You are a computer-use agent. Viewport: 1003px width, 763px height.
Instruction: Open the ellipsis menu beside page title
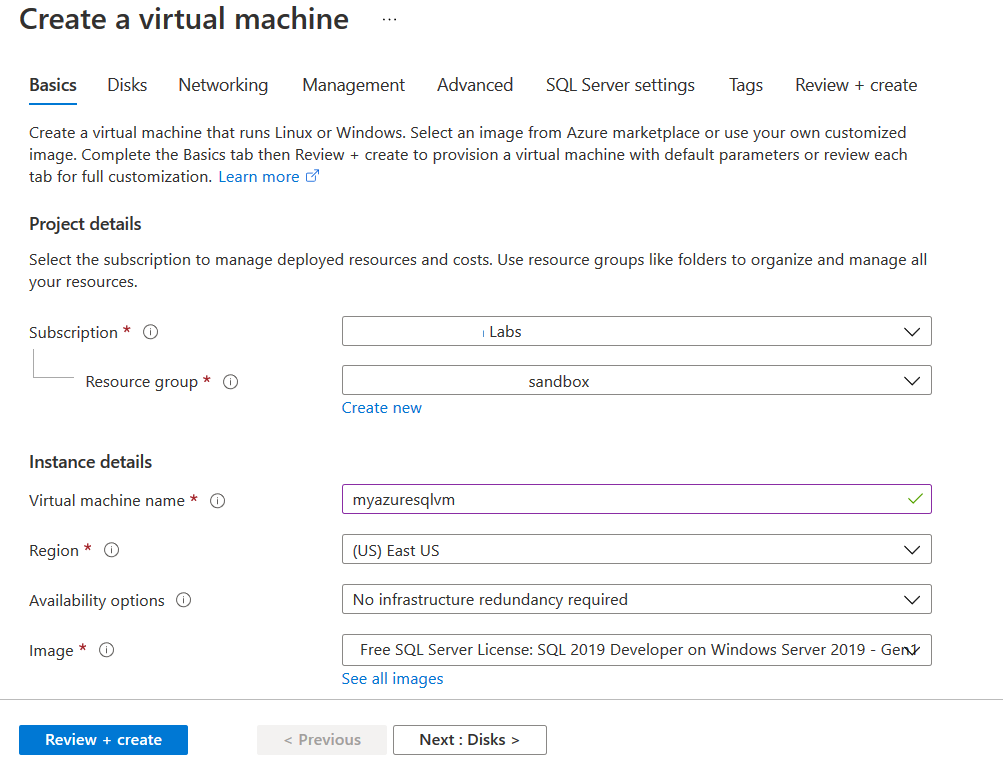pos(389,20)
